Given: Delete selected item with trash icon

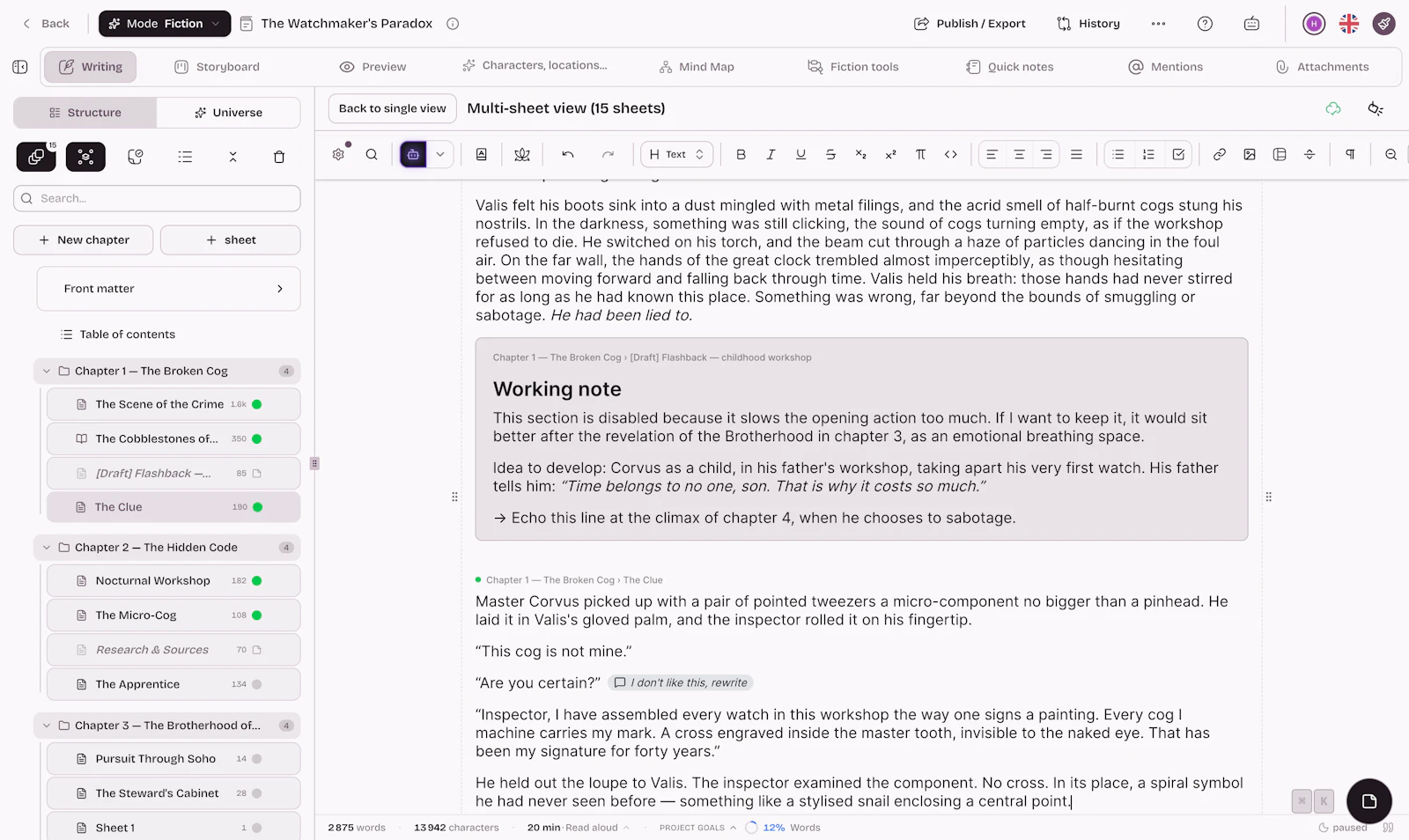Looking at the screenshot, I should [279, 157].
